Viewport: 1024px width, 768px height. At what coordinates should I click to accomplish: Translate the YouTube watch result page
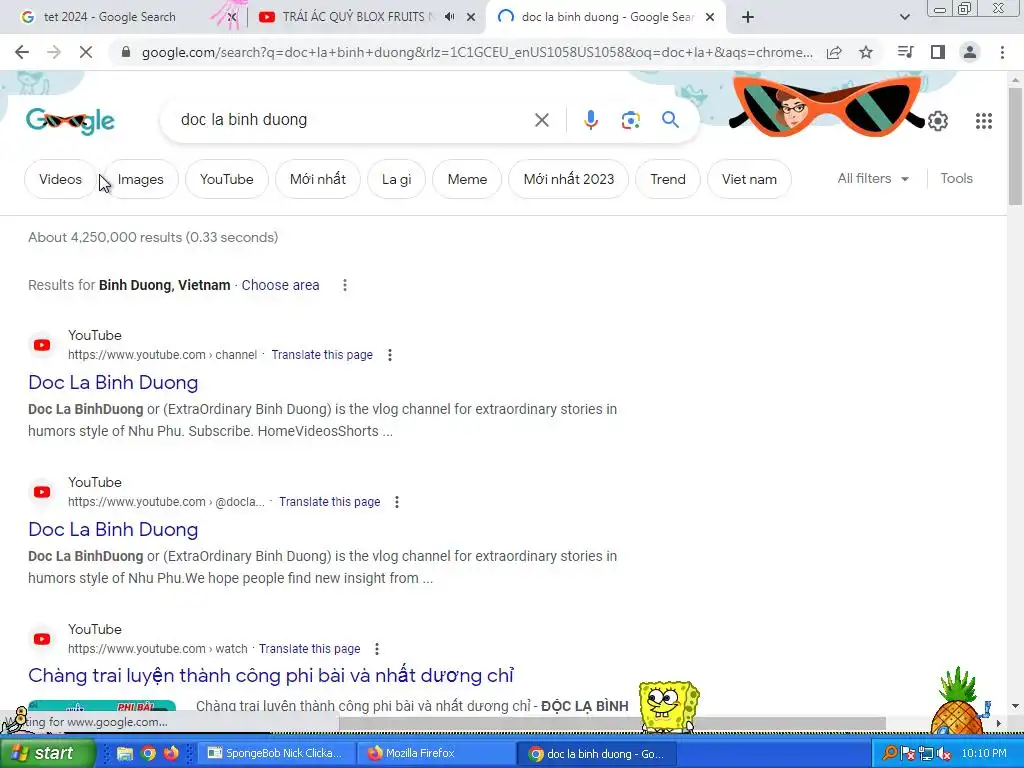tap(310, 649)
